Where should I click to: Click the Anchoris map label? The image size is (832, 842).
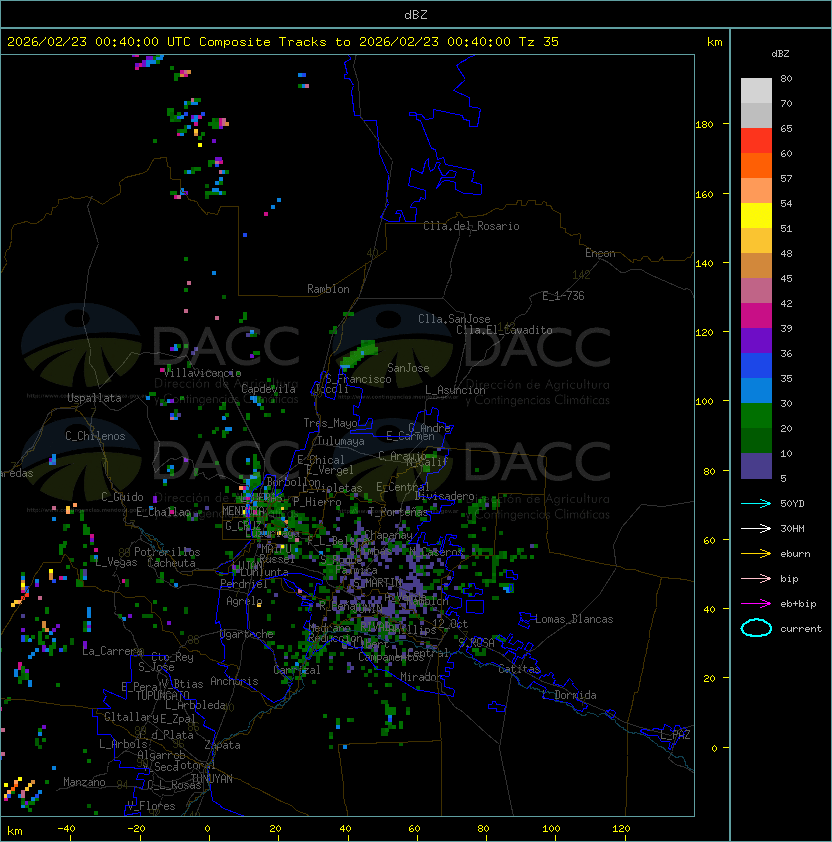click(x=234, y=681)
